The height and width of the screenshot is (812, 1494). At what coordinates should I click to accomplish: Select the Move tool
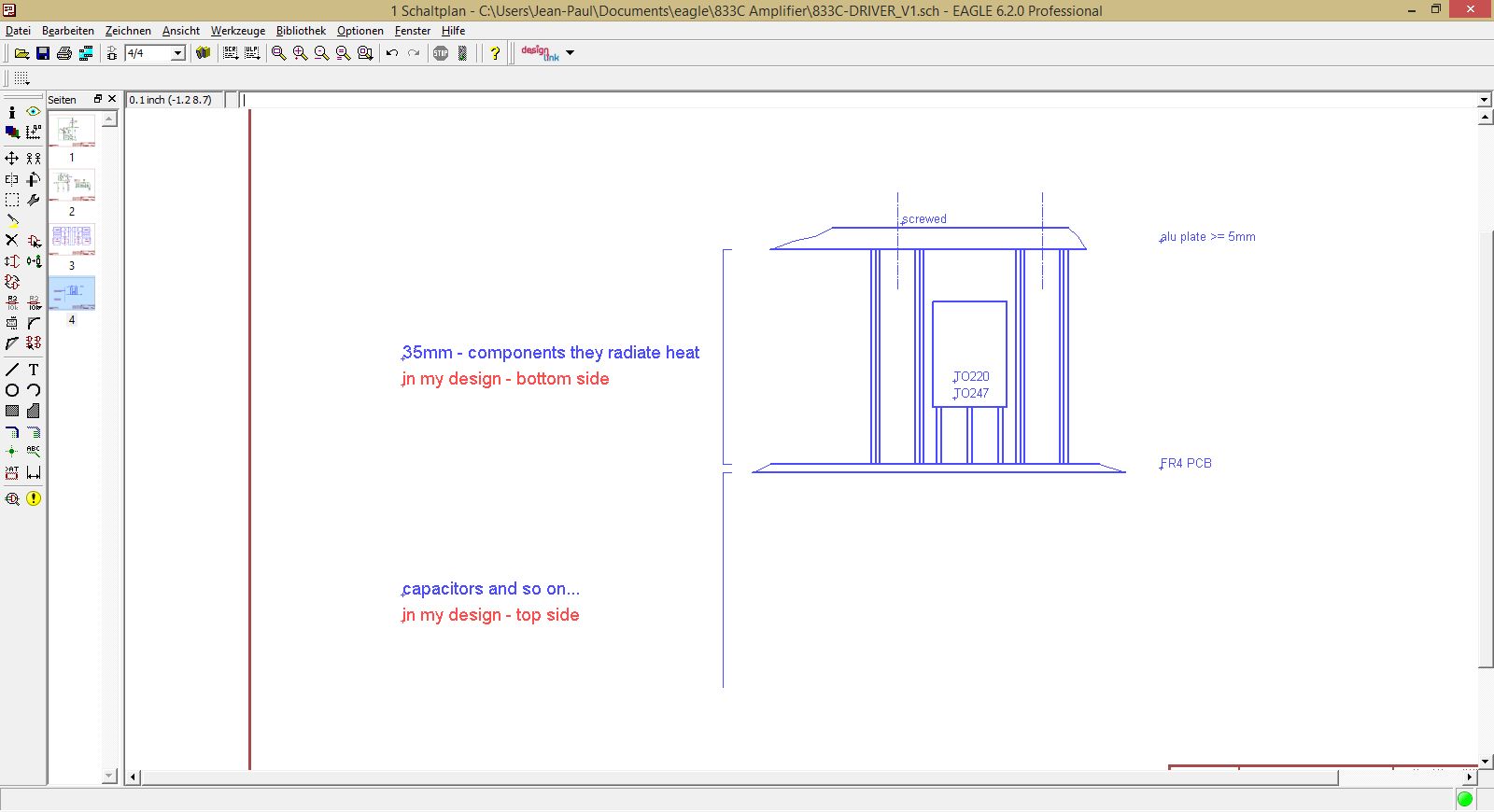pyautogui.click(x=12, y=159)
